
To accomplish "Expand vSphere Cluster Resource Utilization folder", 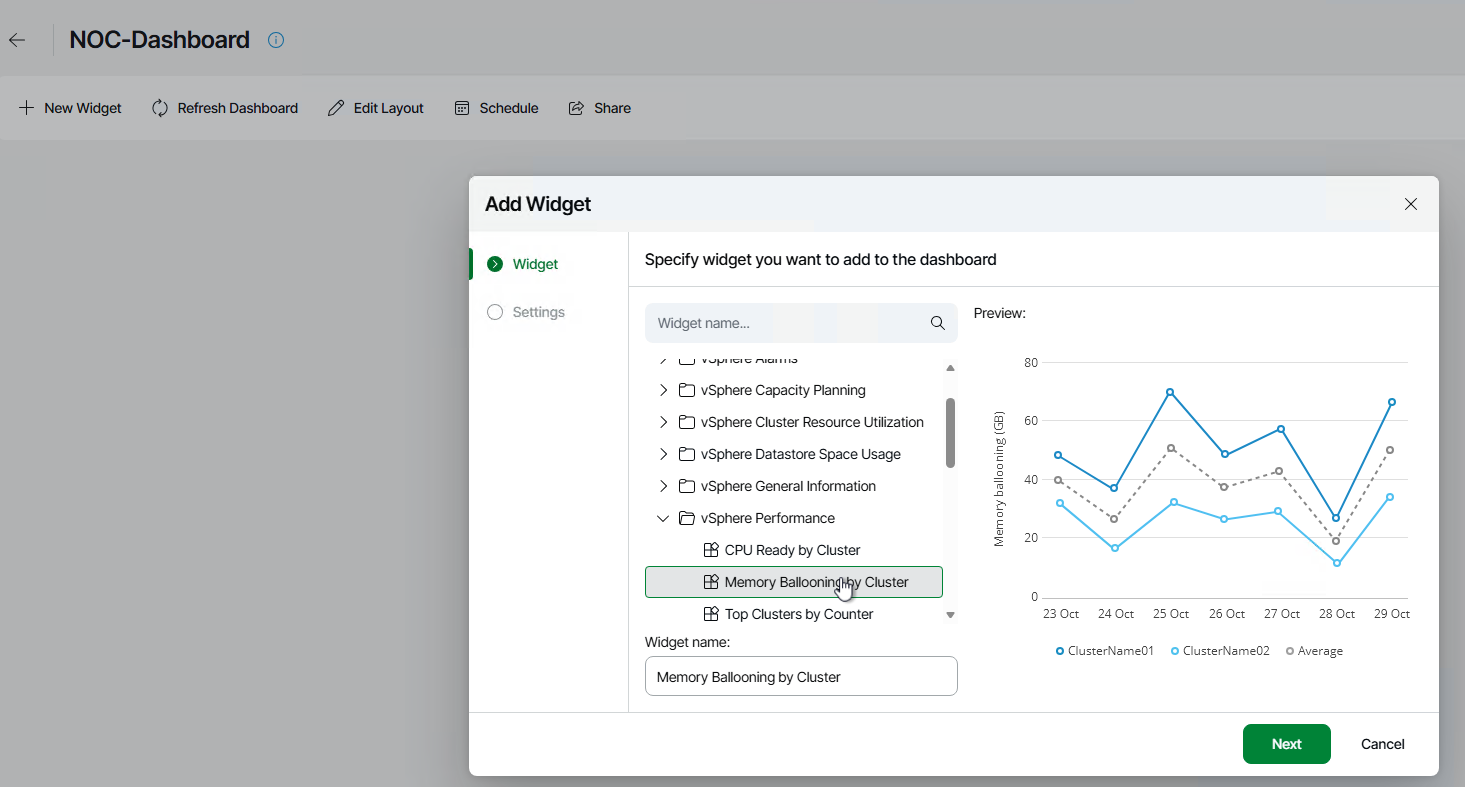I will [x=663, y=422].
